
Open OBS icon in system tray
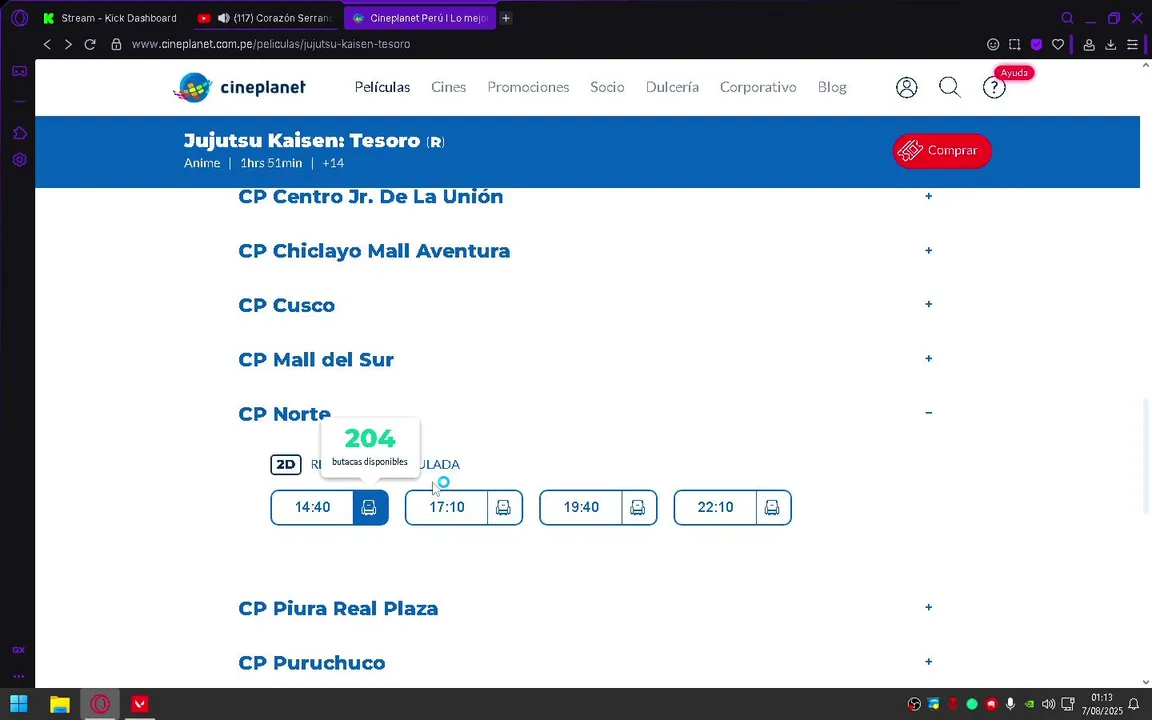pos(914,704)
